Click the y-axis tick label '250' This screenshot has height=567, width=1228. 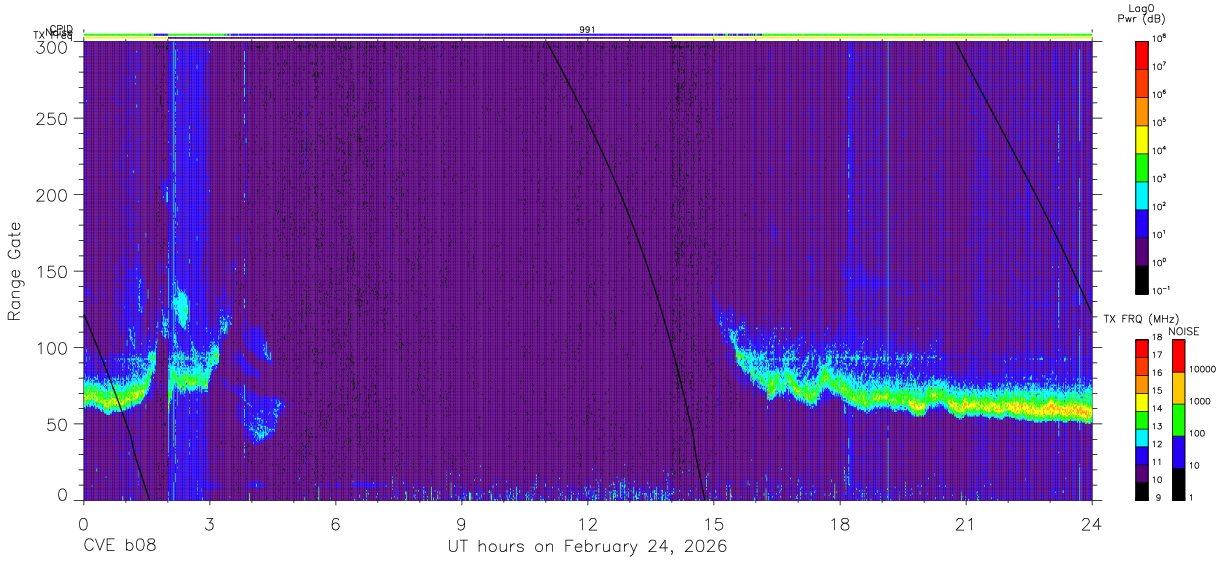tap(54, 118)
